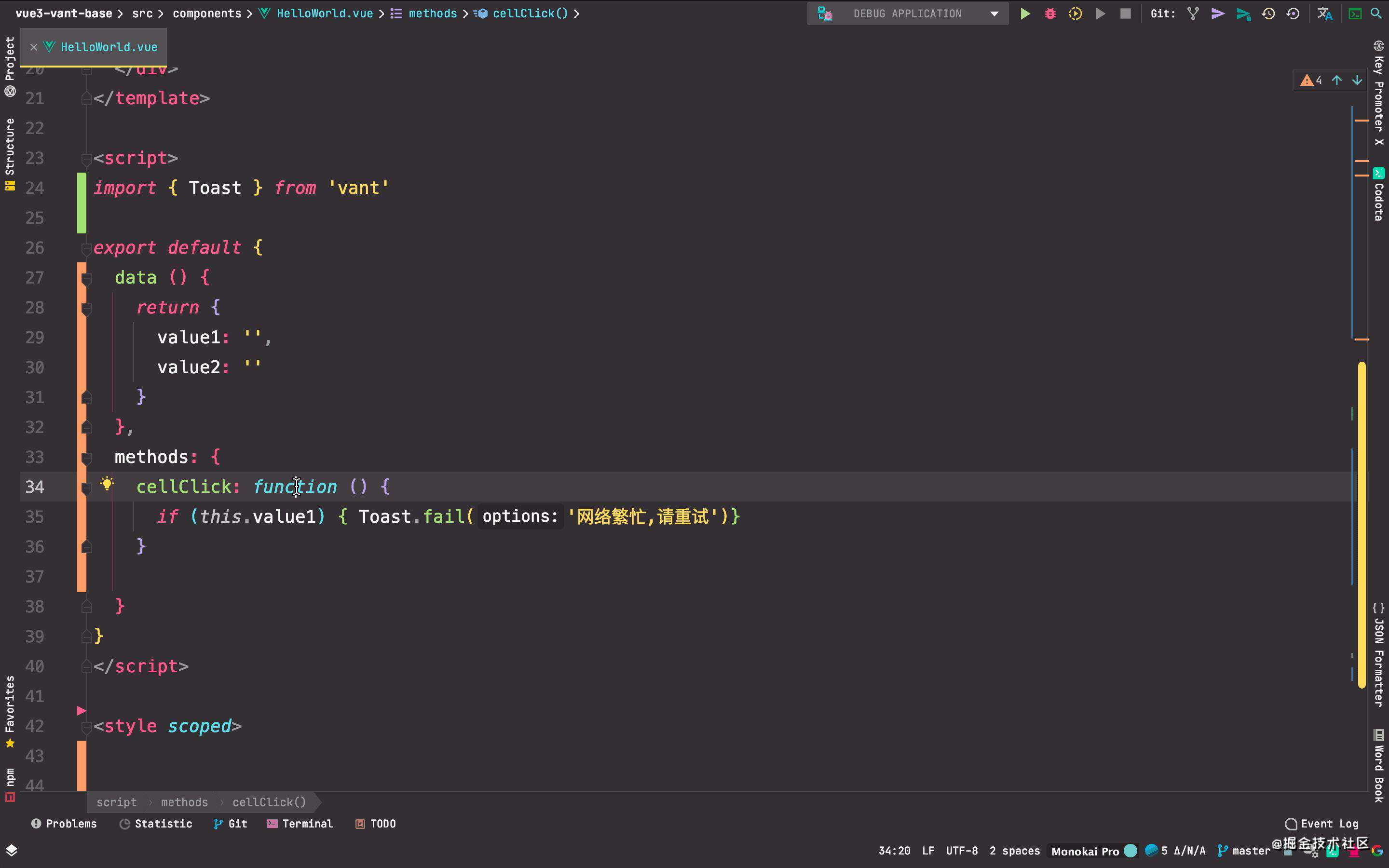Image resolution: width=1389 pixels, height=868 pixels.
Task: Click the Stop debugging icon
Action: click(1125, 13)
